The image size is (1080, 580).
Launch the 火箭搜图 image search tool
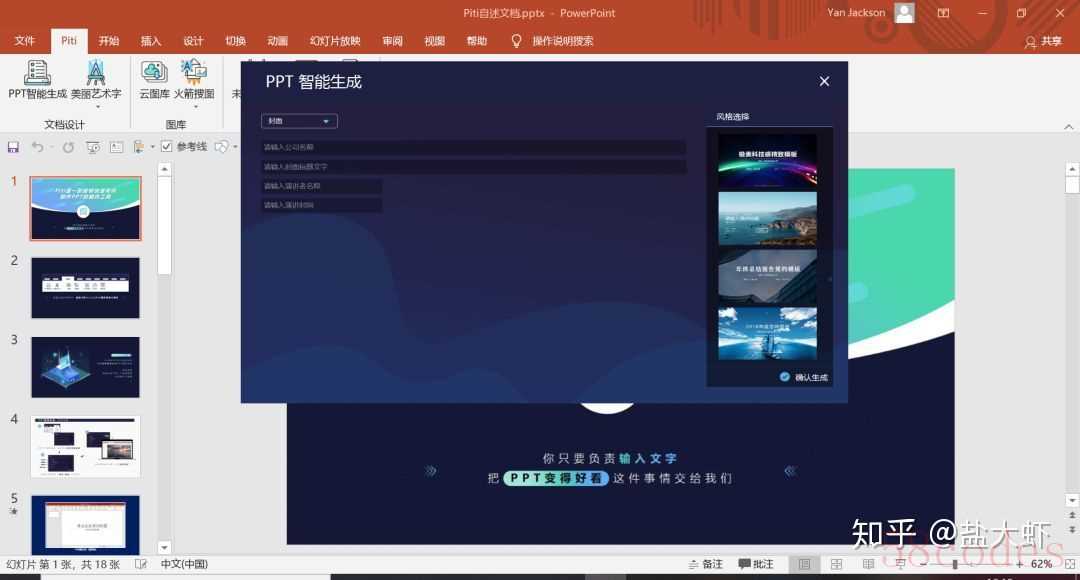click(x=194, y=80)
